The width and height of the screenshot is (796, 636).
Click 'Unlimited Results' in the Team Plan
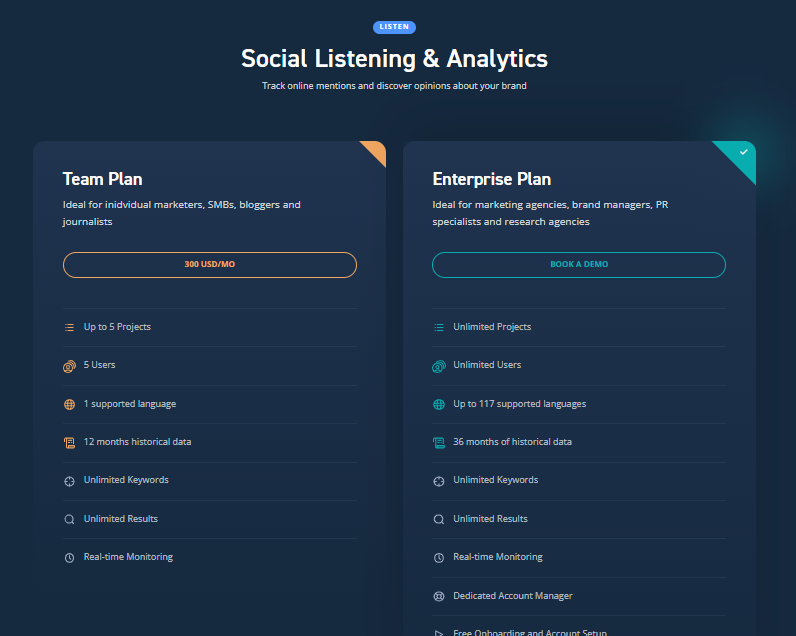pyautogui.click(x=121, y=519)
